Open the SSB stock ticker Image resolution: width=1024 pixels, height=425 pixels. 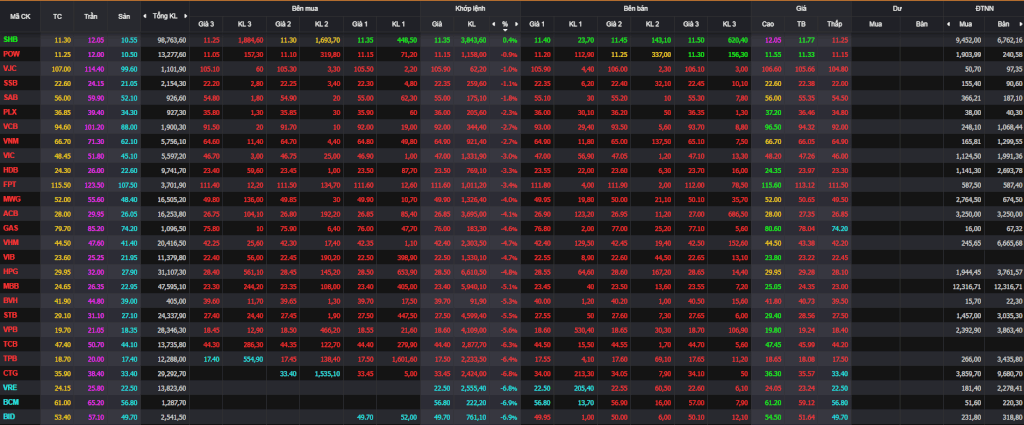coord(10,83)
